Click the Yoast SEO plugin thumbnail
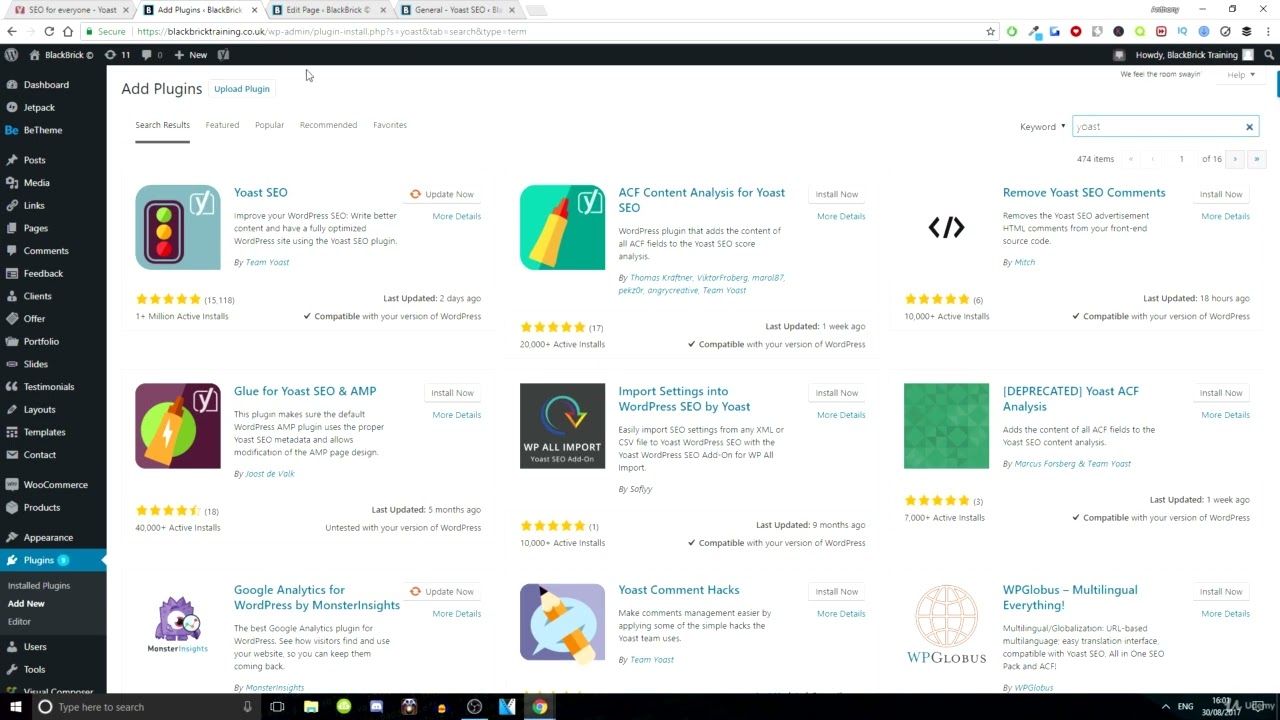 (178, 227)
